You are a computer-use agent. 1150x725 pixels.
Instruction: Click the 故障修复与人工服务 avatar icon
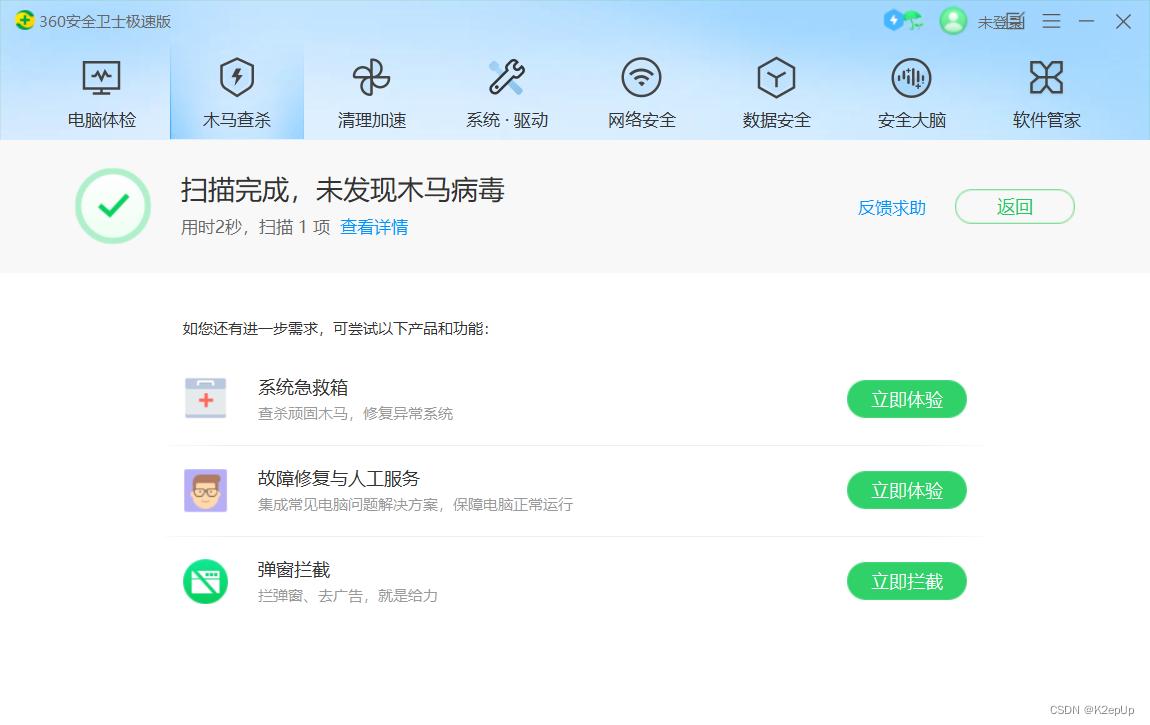click(205, 490)
